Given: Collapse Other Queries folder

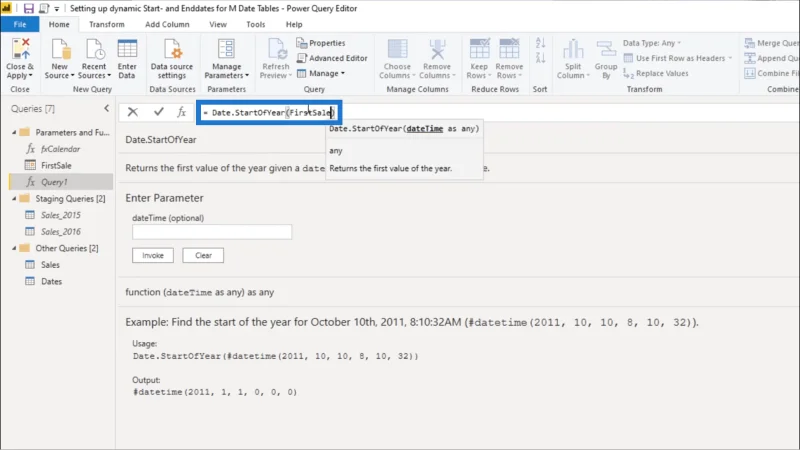Looking at the screenshot, I should click(14, 248).
